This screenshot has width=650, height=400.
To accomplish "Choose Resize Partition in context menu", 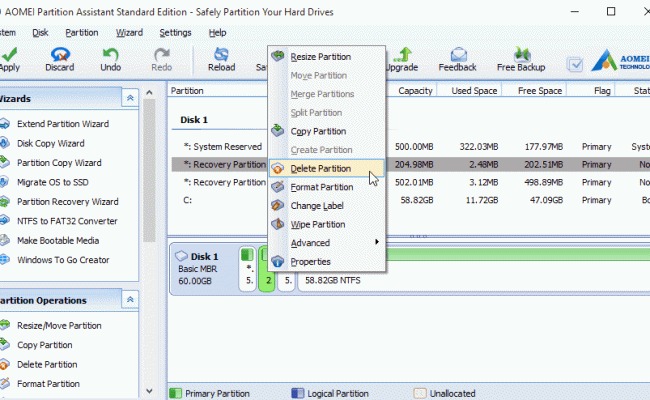I will [x=327, y=56].
